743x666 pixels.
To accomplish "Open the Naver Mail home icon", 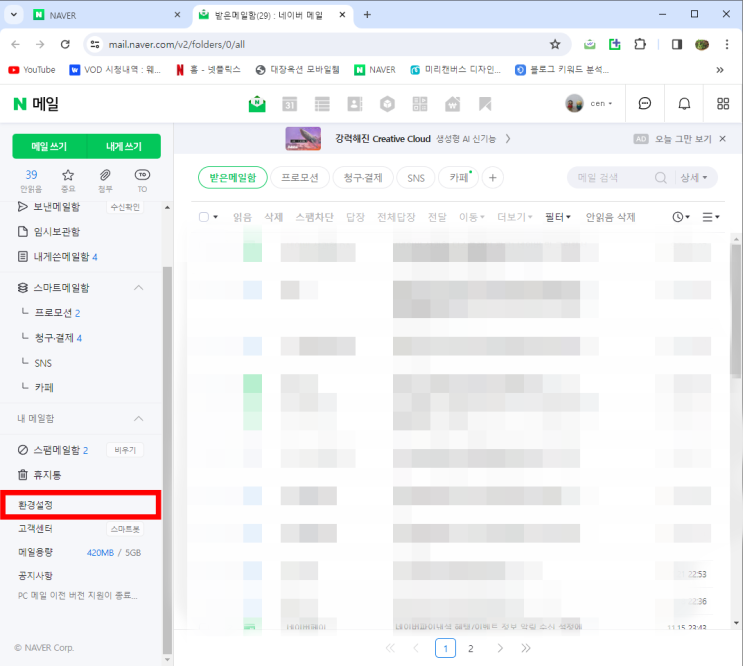I will [257, 104].
